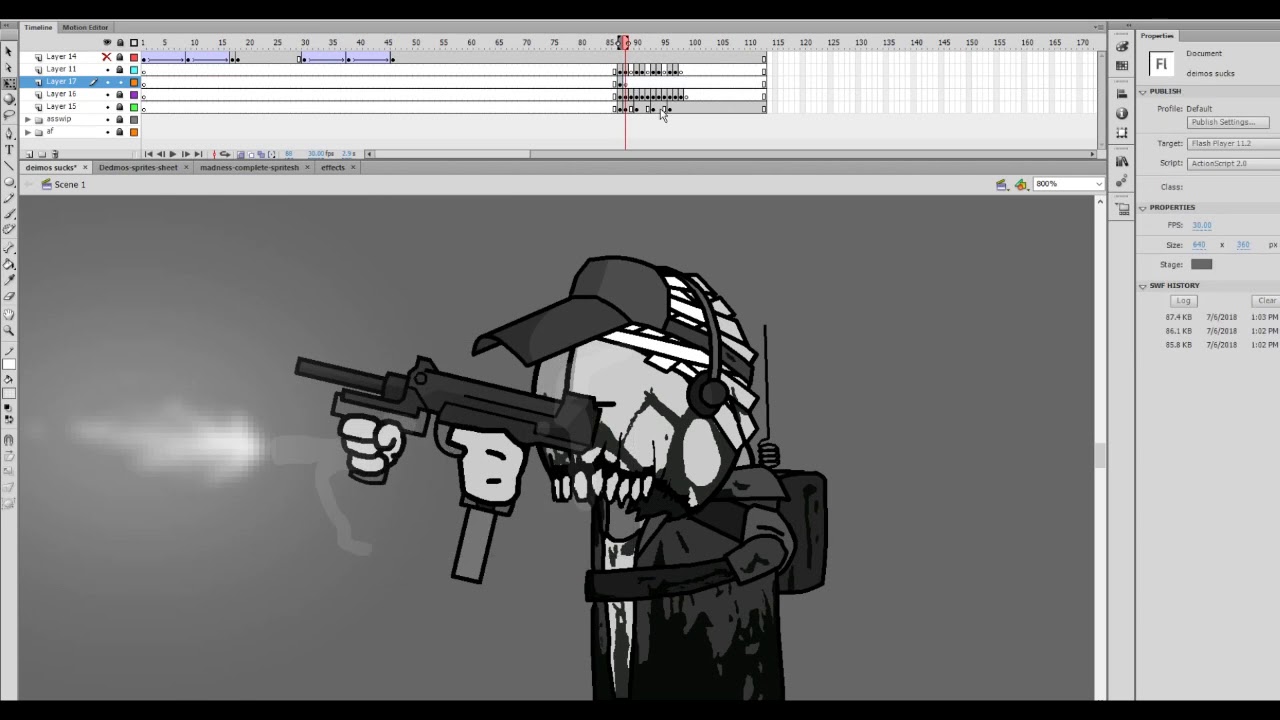Select the Pencil tool
This screenshot has width=1280, height=720.
coord(9,197)
